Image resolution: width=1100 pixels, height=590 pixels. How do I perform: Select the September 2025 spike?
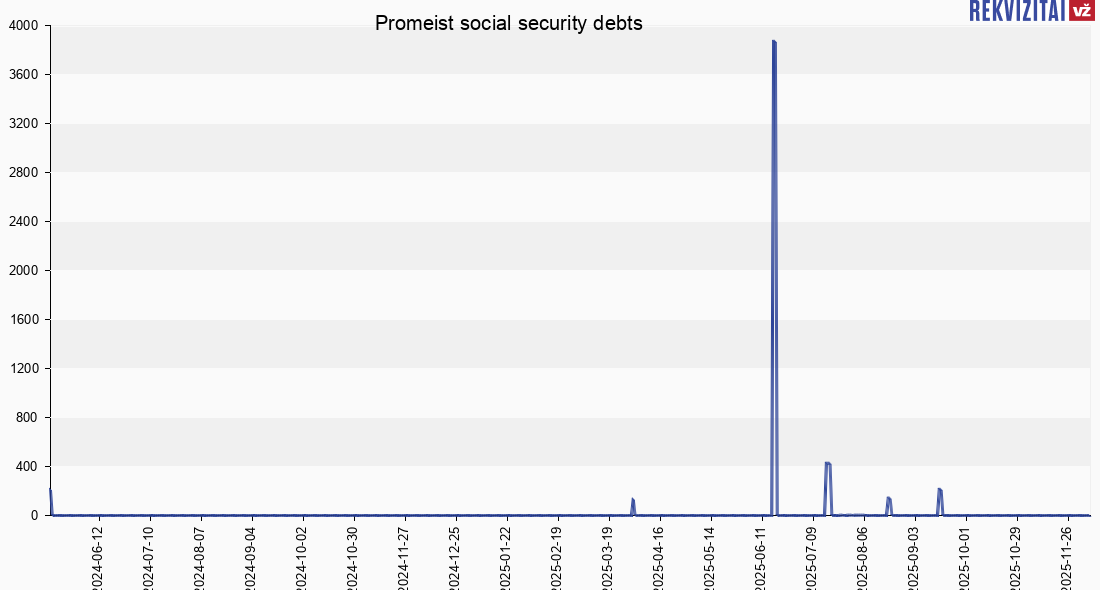(939, 489)
